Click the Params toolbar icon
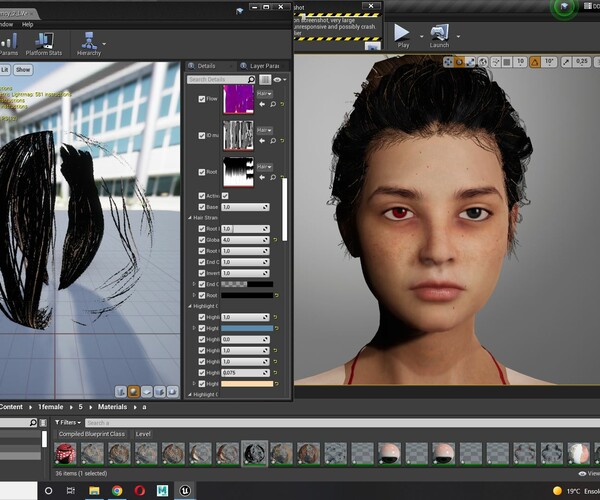This screenshot has width=600, height=500. point(9,44)
